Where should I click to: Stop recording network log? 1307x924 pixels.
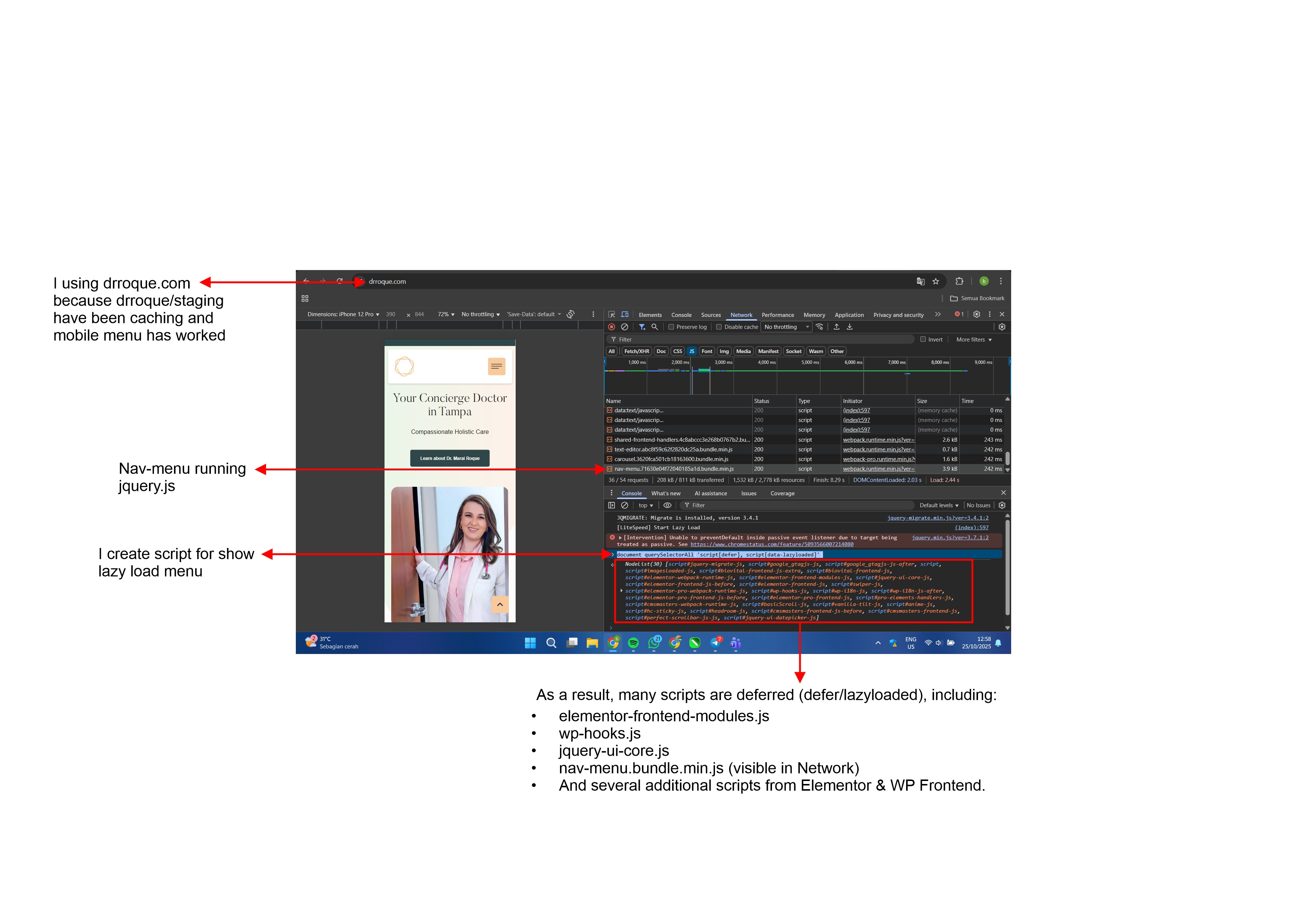click(x=611, y=327)
